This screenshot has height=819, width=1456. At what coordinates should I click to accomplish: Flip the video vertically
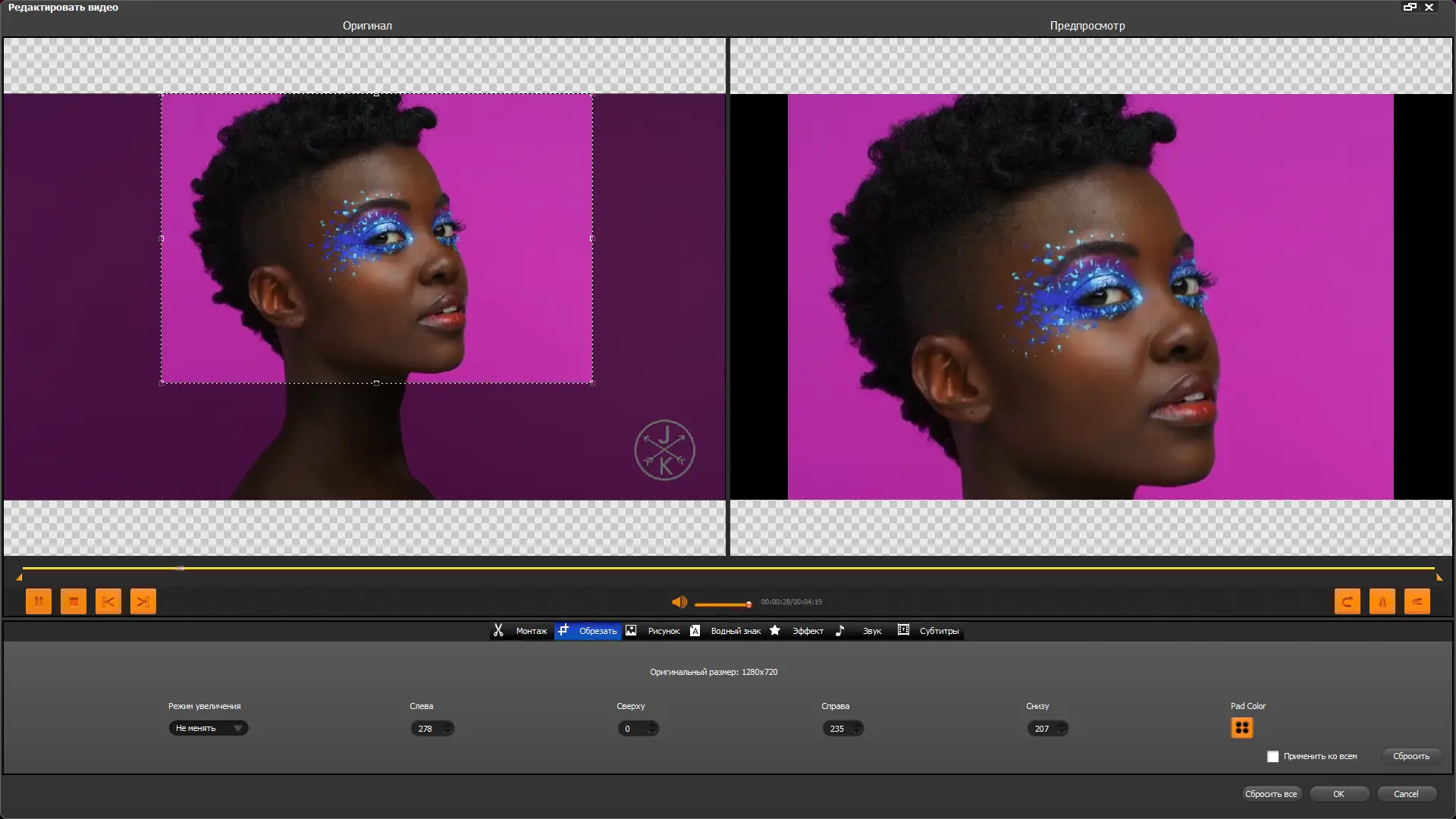tap(1417, 601)
